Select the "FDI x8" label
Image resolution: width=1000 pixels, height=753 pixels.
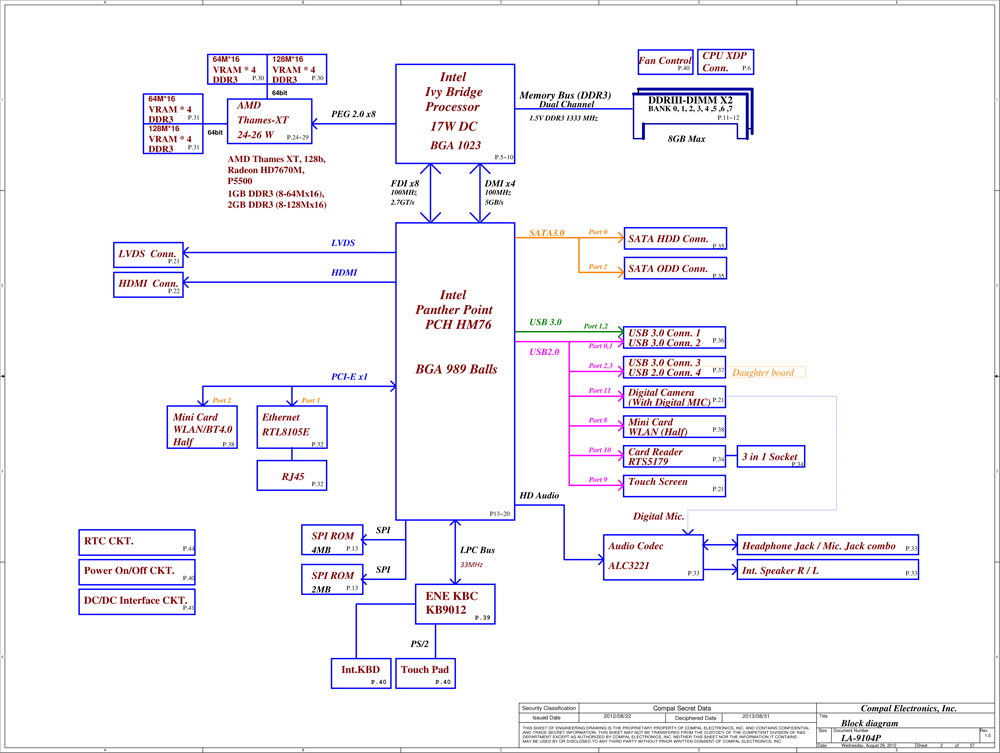coord(405,183)
